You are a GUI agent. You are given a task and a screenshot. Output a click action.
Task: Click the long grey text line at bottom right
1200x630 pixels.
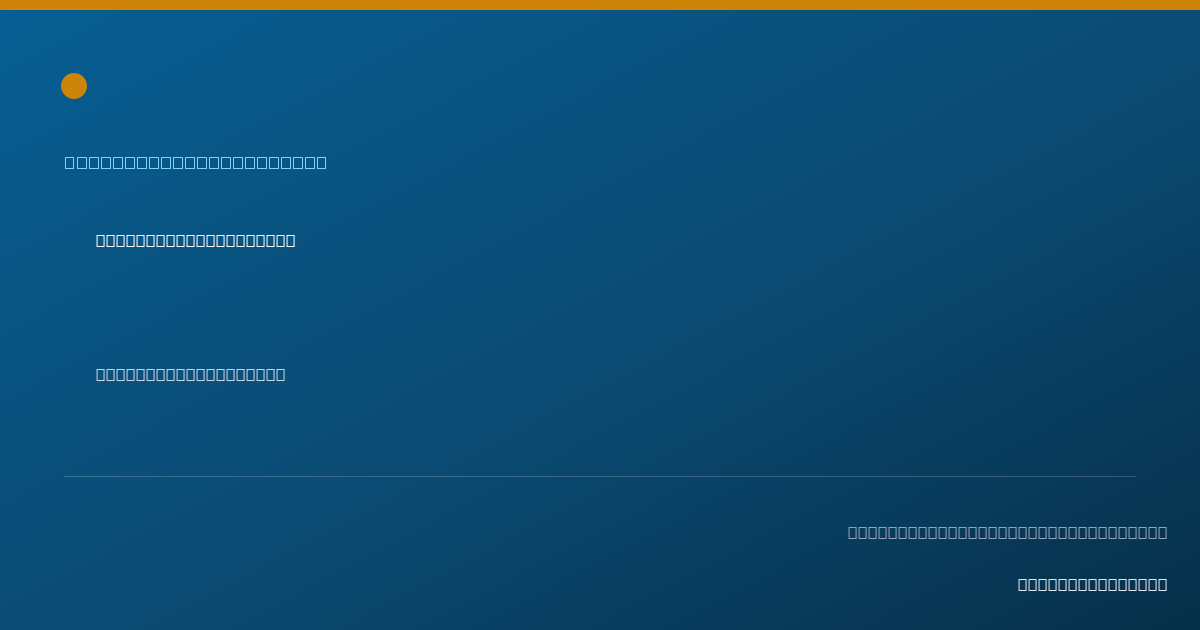click(x=1007, y=532)
